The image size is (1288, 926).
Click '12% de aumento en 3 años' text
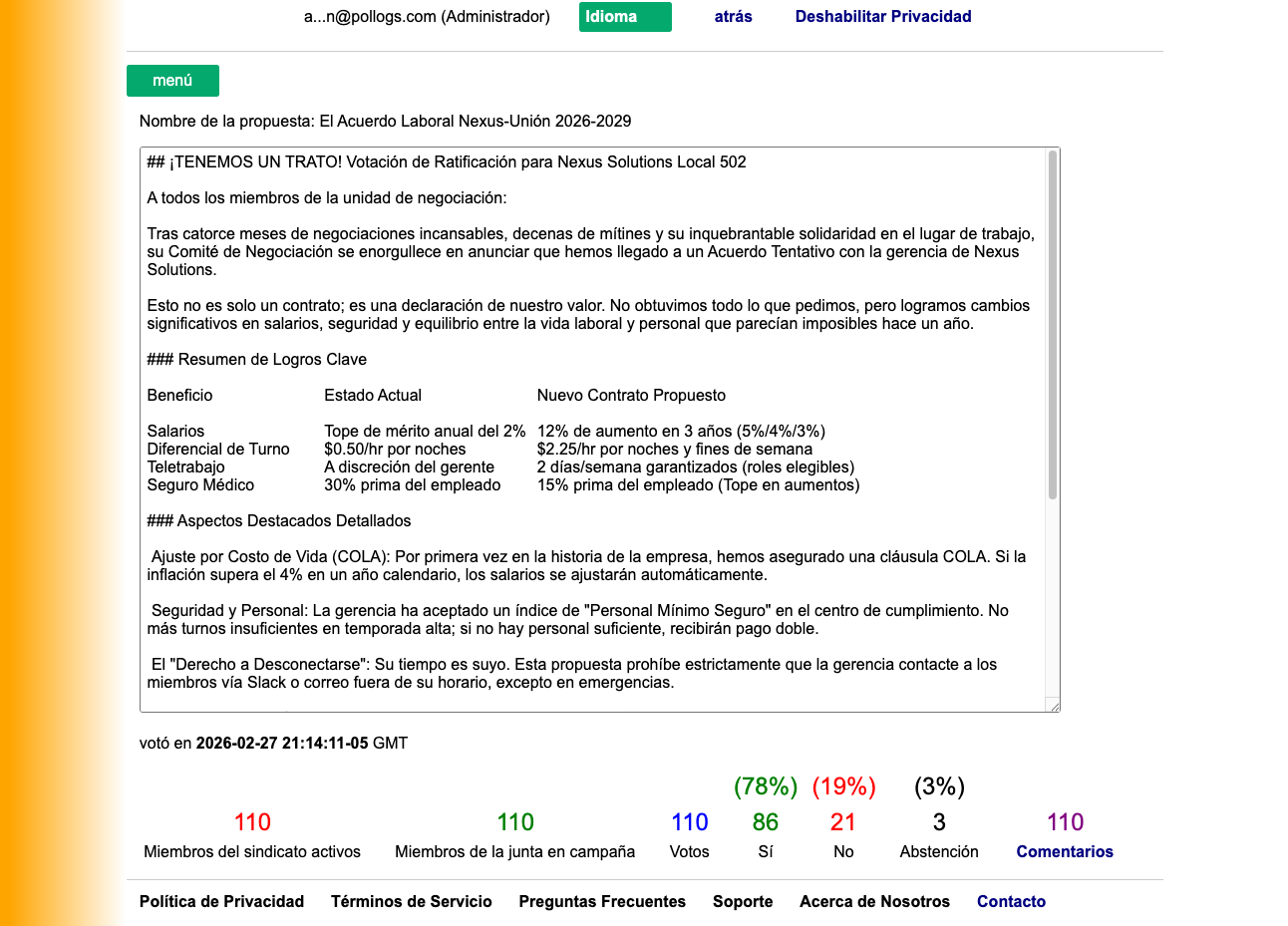(635, 432)
